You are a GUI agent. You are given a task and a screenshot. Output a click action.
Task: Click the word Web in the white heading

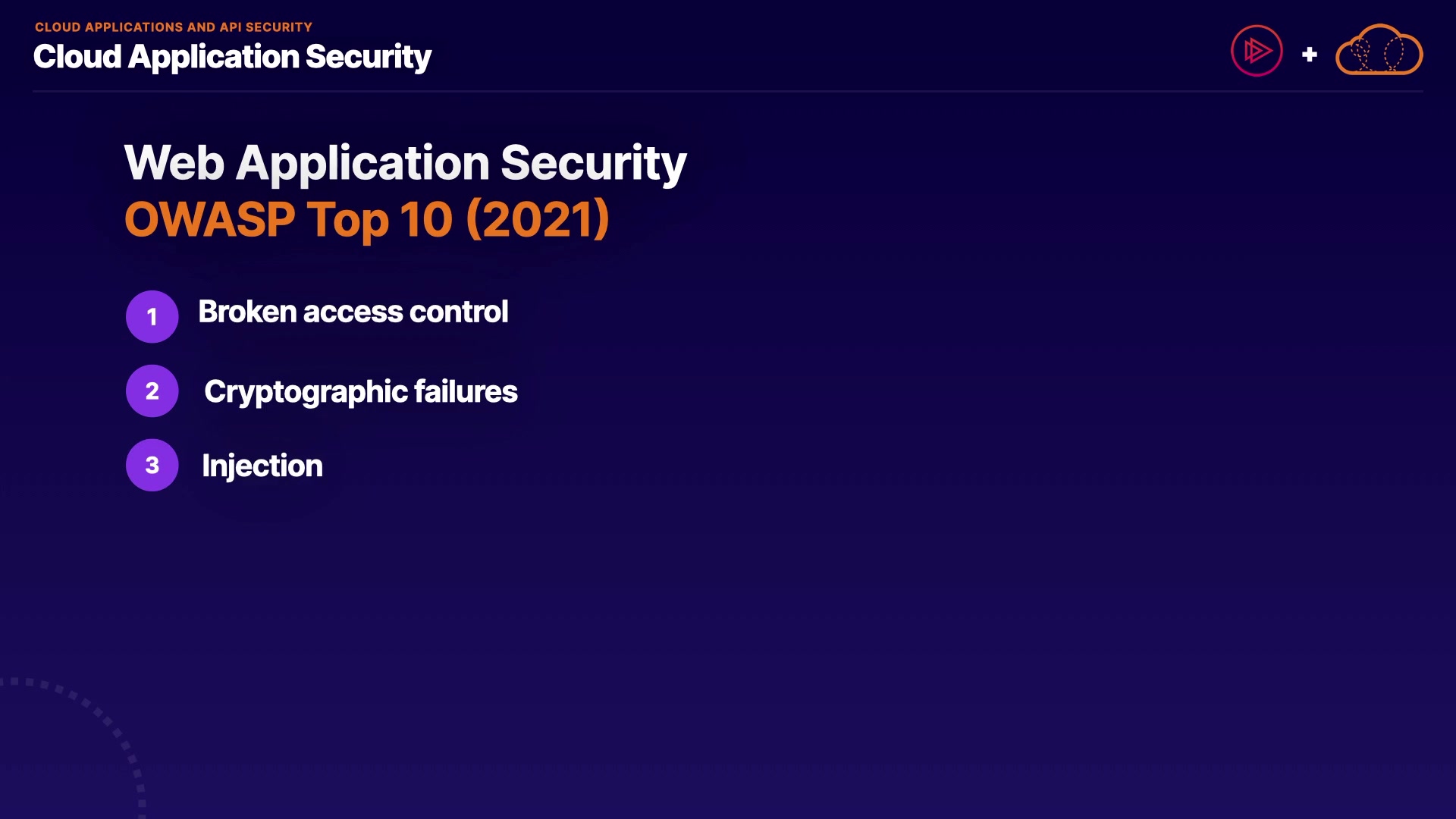coord(174,163)
